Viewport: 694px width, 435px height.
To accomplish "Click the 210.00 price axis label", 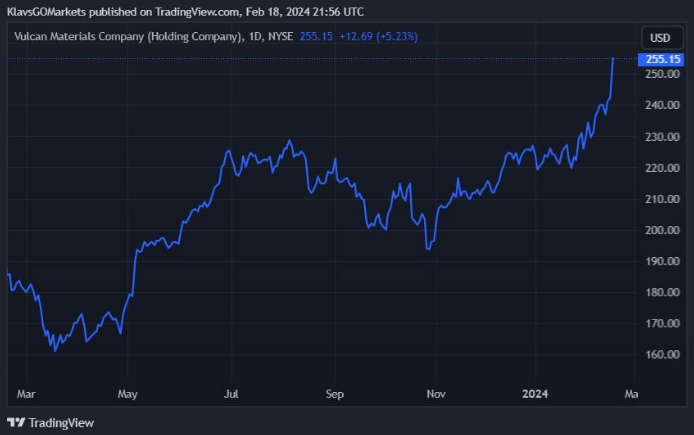I will click(662, 199).
